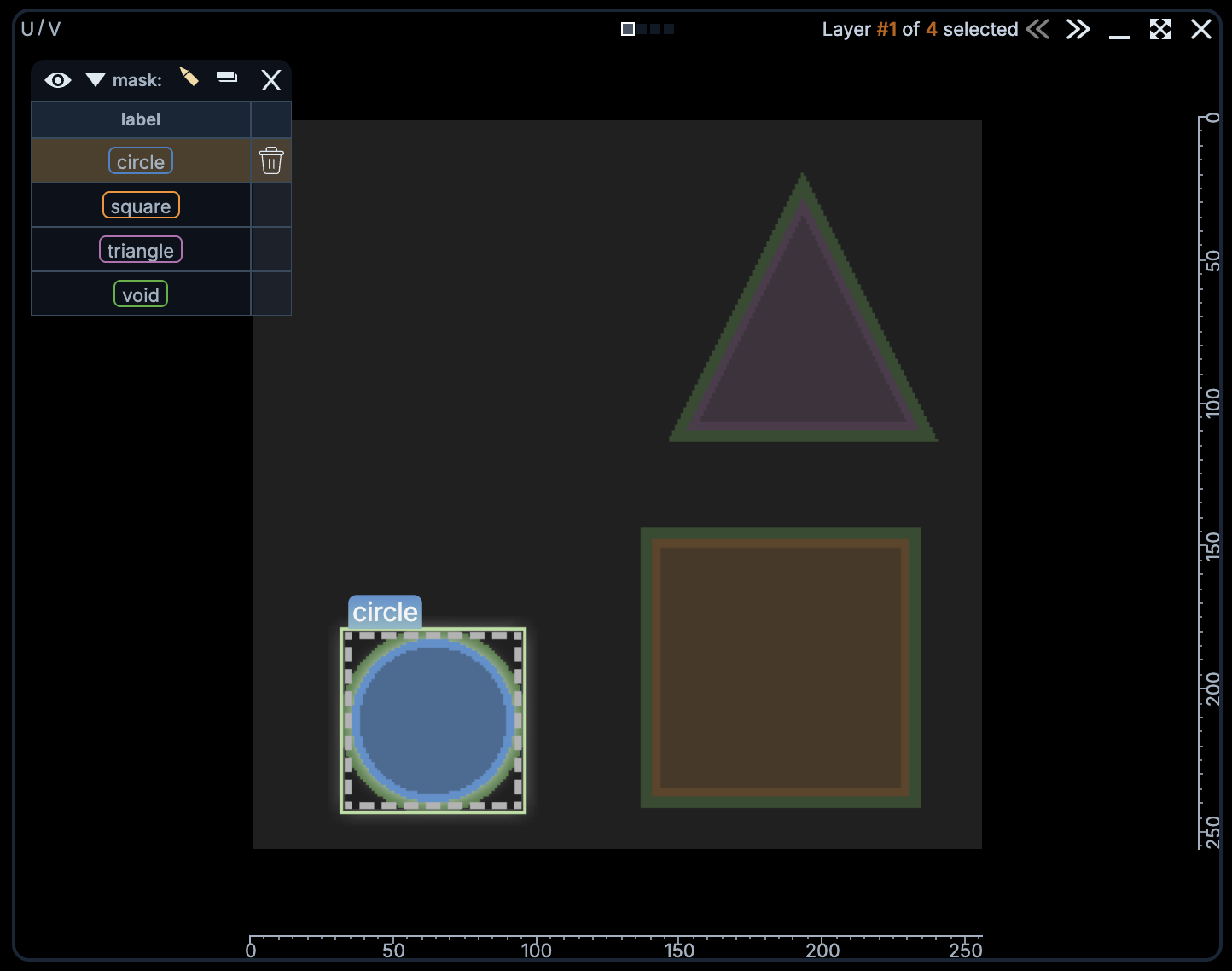Viewport: 1232px width, 971px height.
Task: Select first layer indicator square at top
Action: point(628,29)
